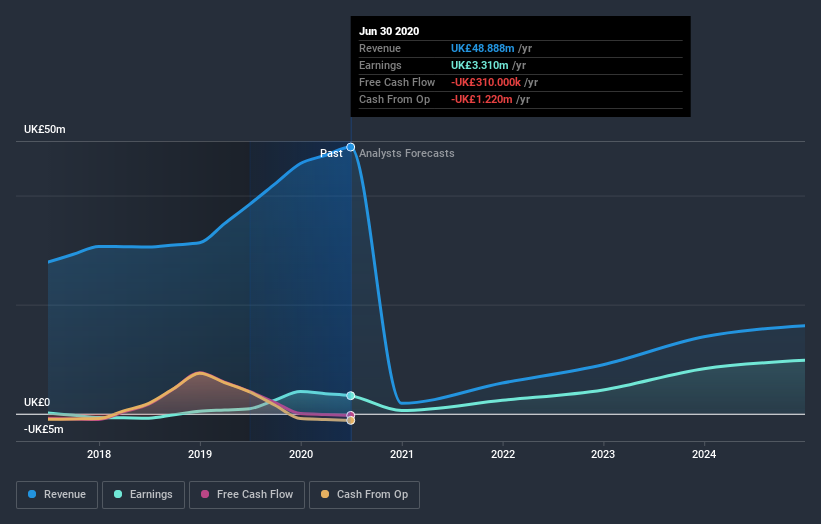
Task: Click the Earnings row label in tooltip
Action: click(380, 65)
